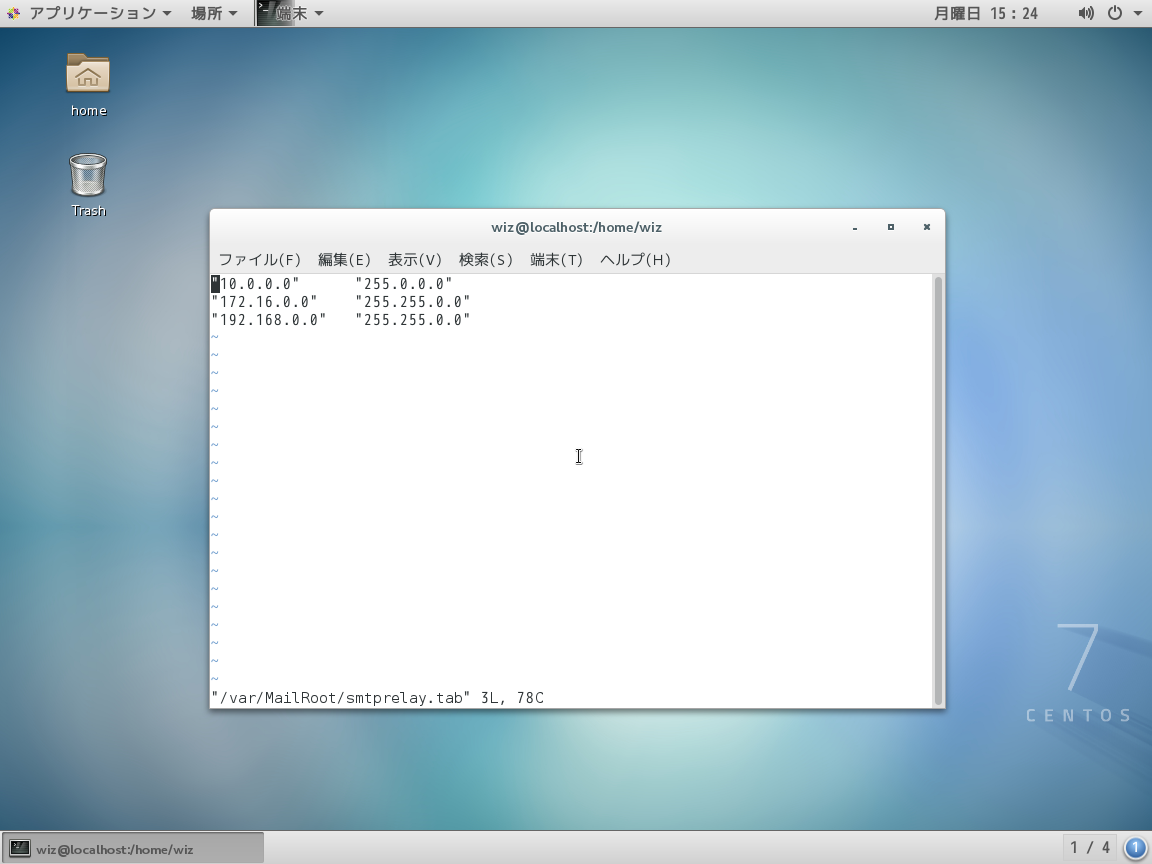Image resolution: width=1152 pixels, height=864 pixels.
Task: Click the "255.0.0.0" netmask on first line
Action: pyautogui.click(x=403, y=284)
